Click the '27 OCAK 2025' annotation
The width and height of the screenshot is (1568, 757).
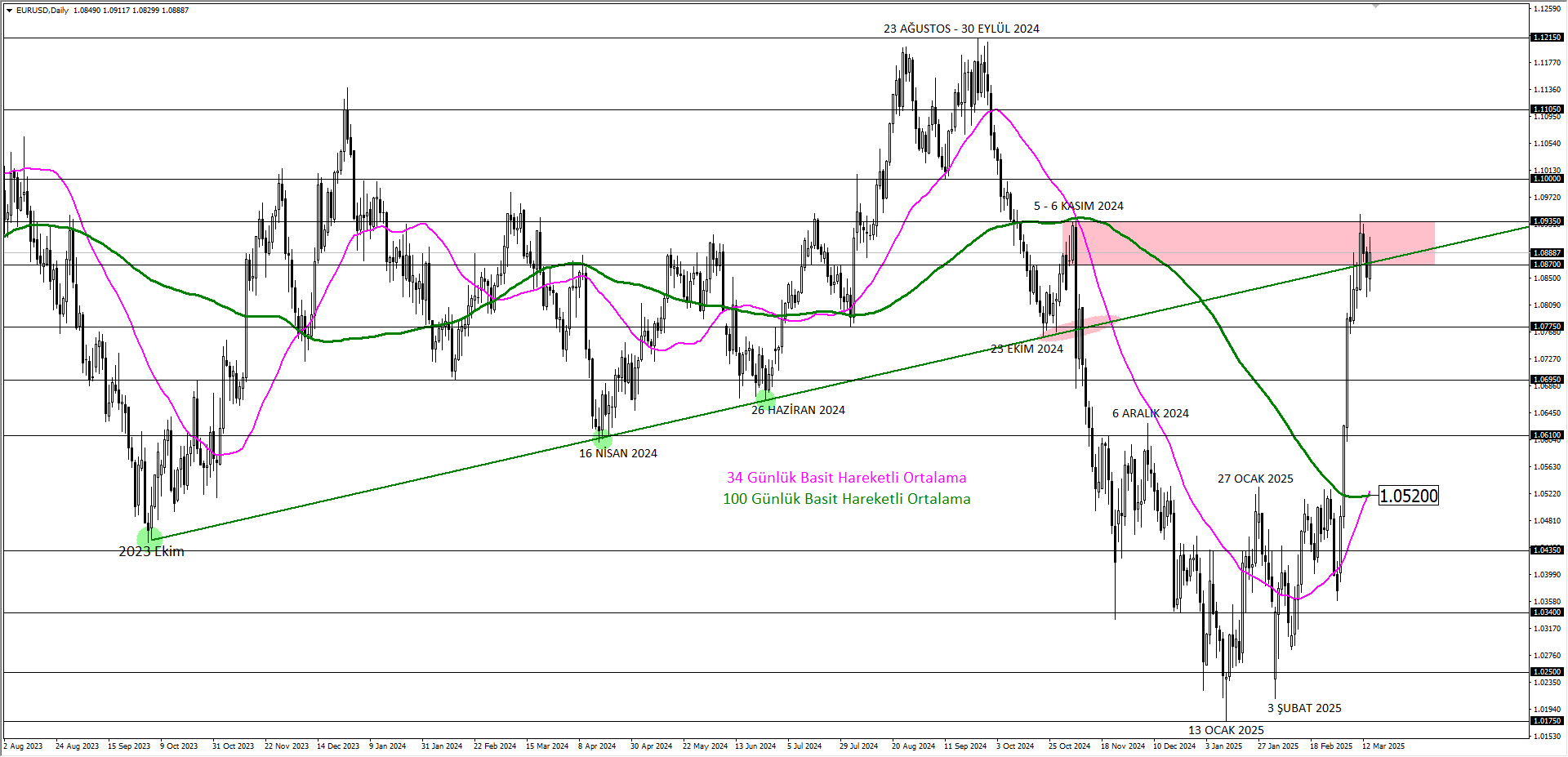click(x=1255, y=479)
